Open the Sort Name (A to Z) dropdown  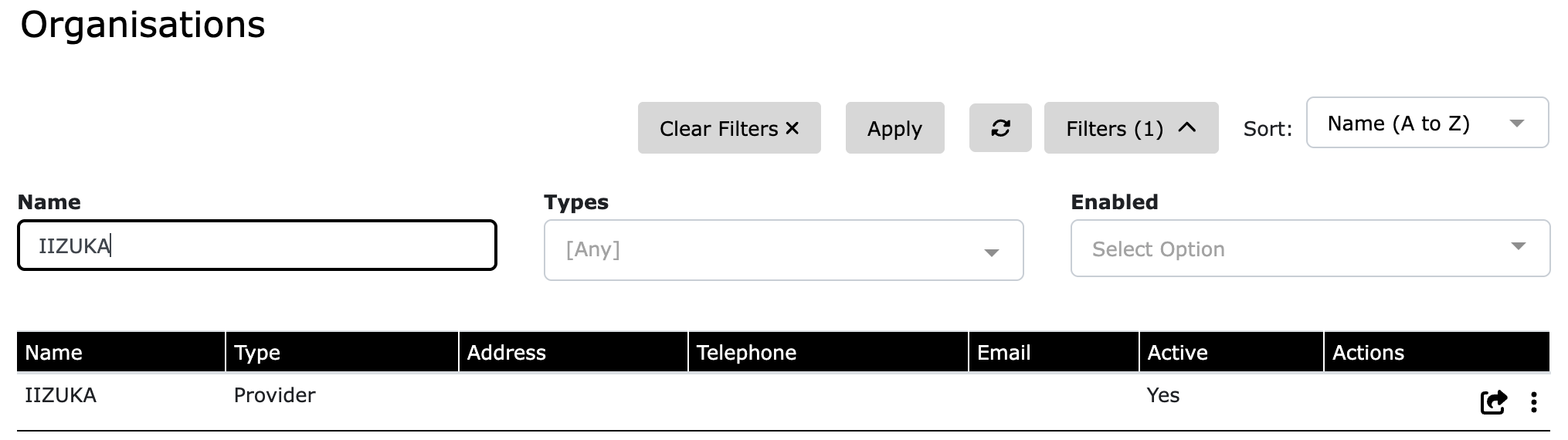pos(1427,123)
